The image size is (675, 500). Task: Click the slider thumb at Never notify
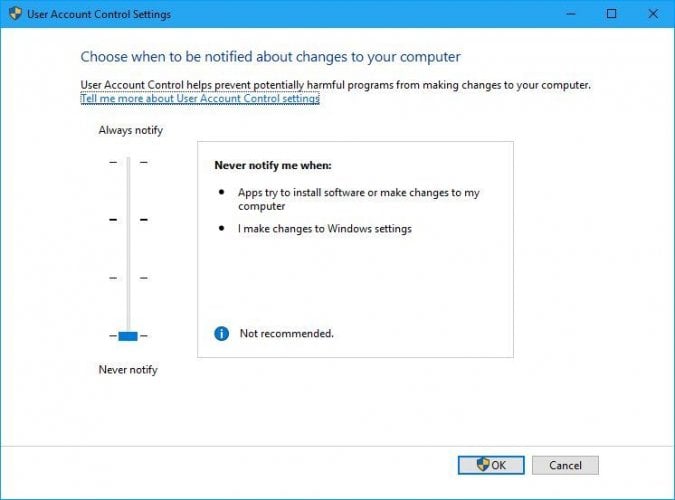(x=128, y=336)
